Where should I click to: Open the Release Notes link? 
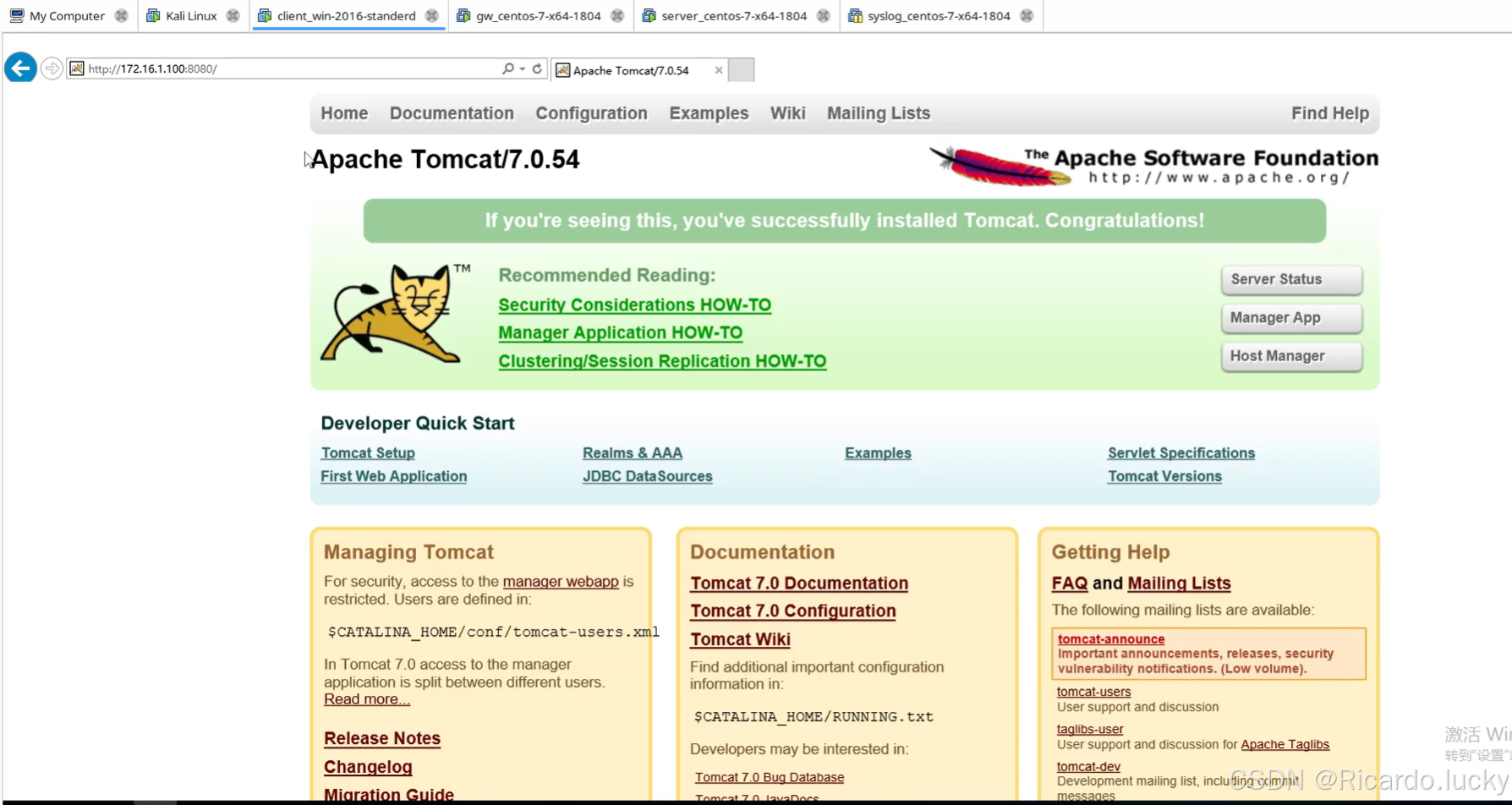click(382, 738)
